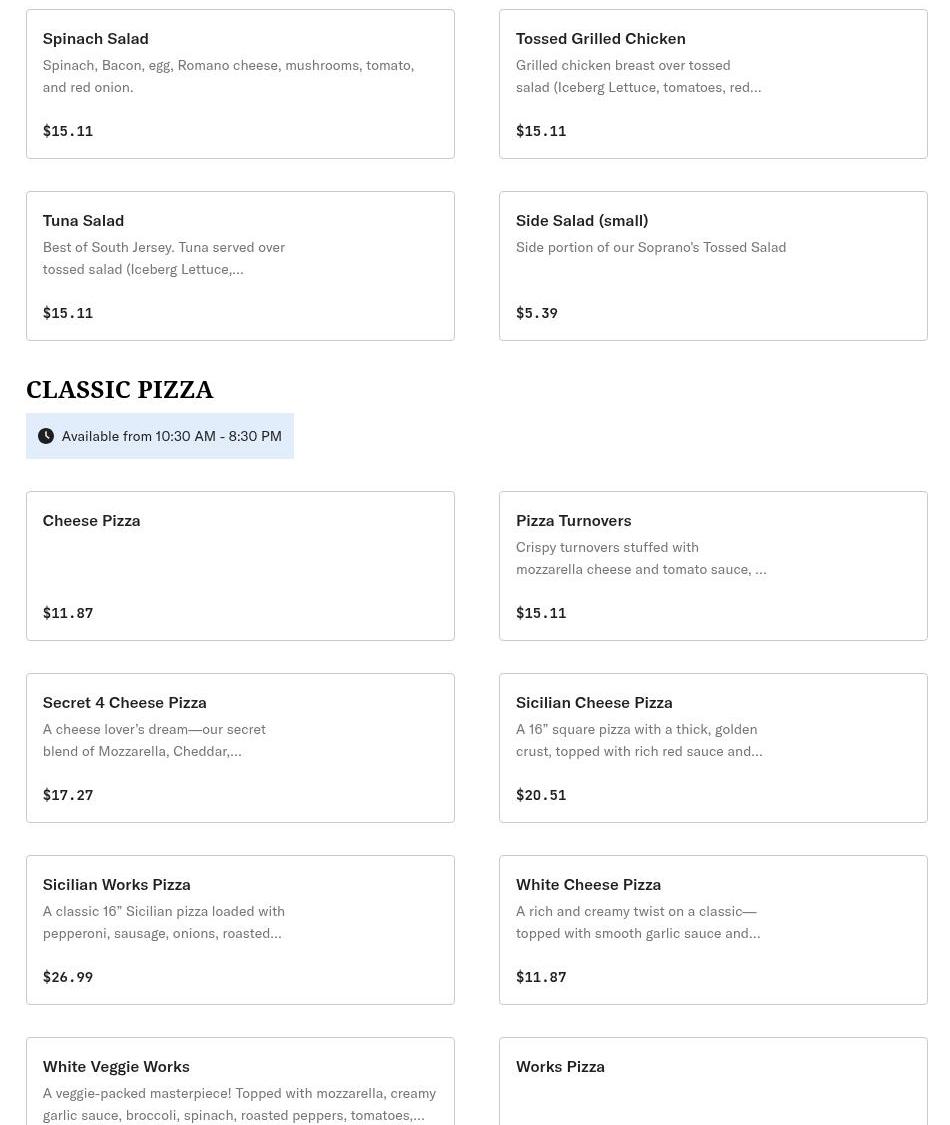Select the Works Pizza card

[713, 1082]
